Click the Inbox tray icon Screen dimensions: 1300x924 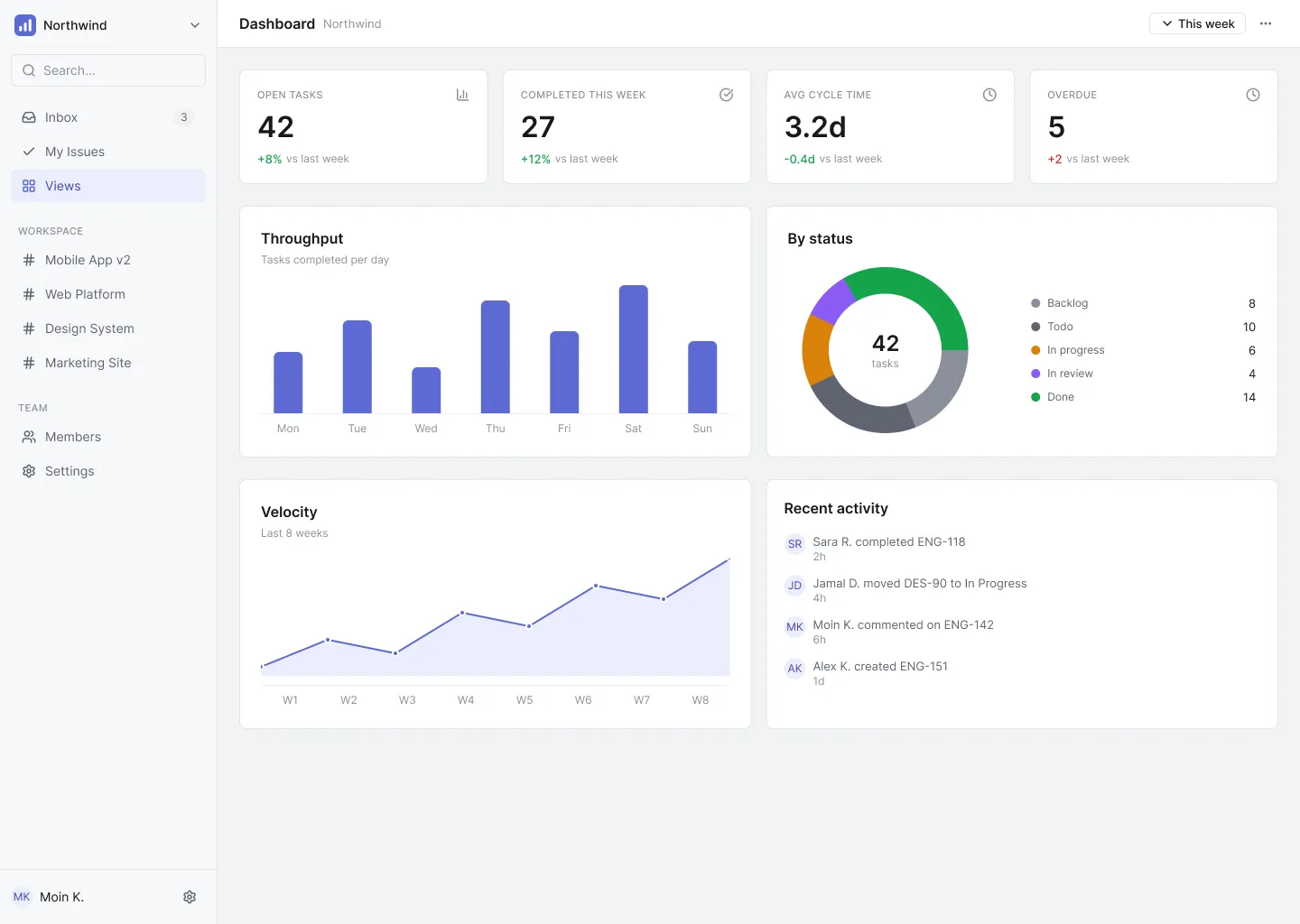(x=29, y=117)
